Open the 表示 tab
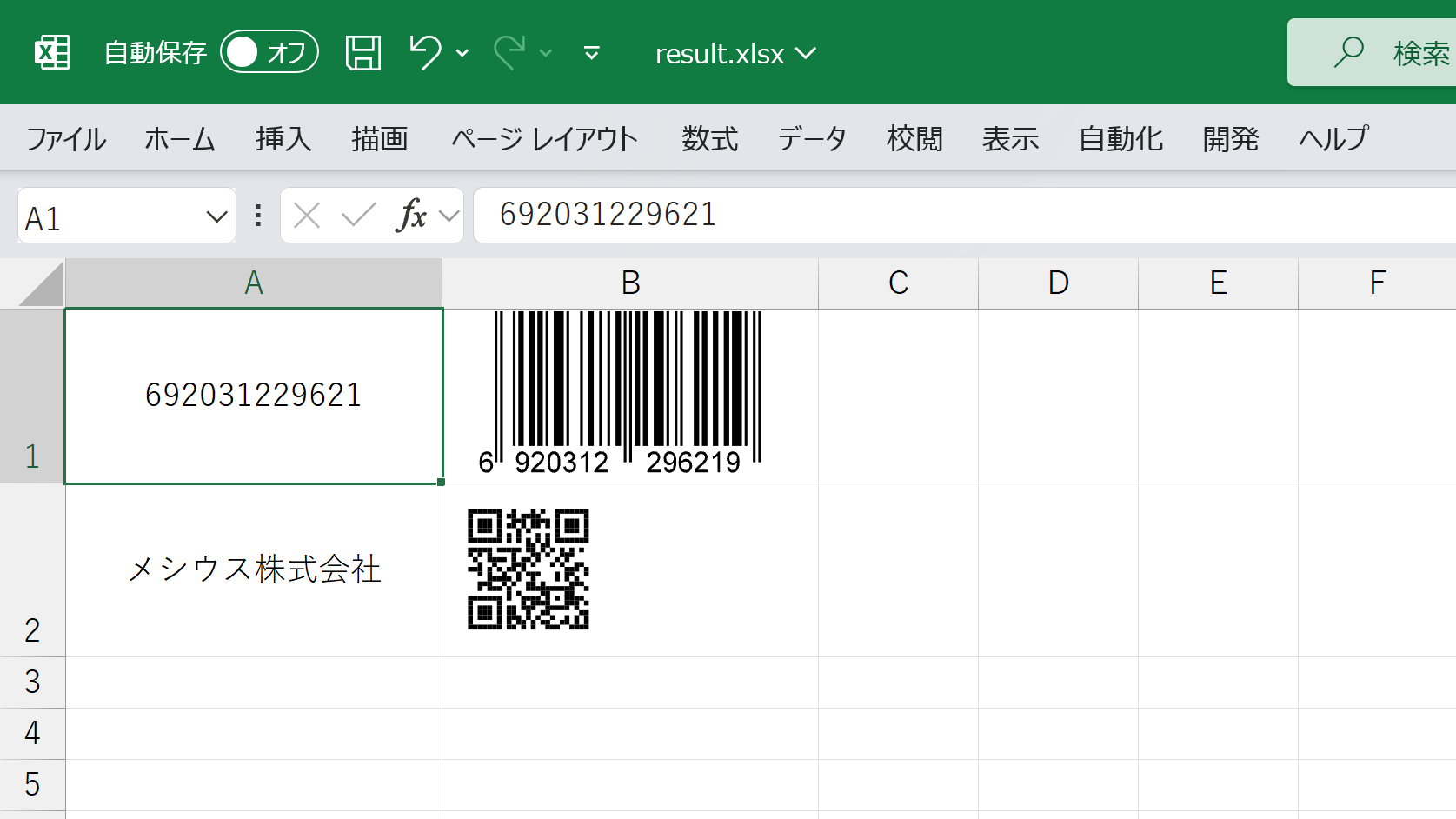The image size is (1456, 819). 1011,138
